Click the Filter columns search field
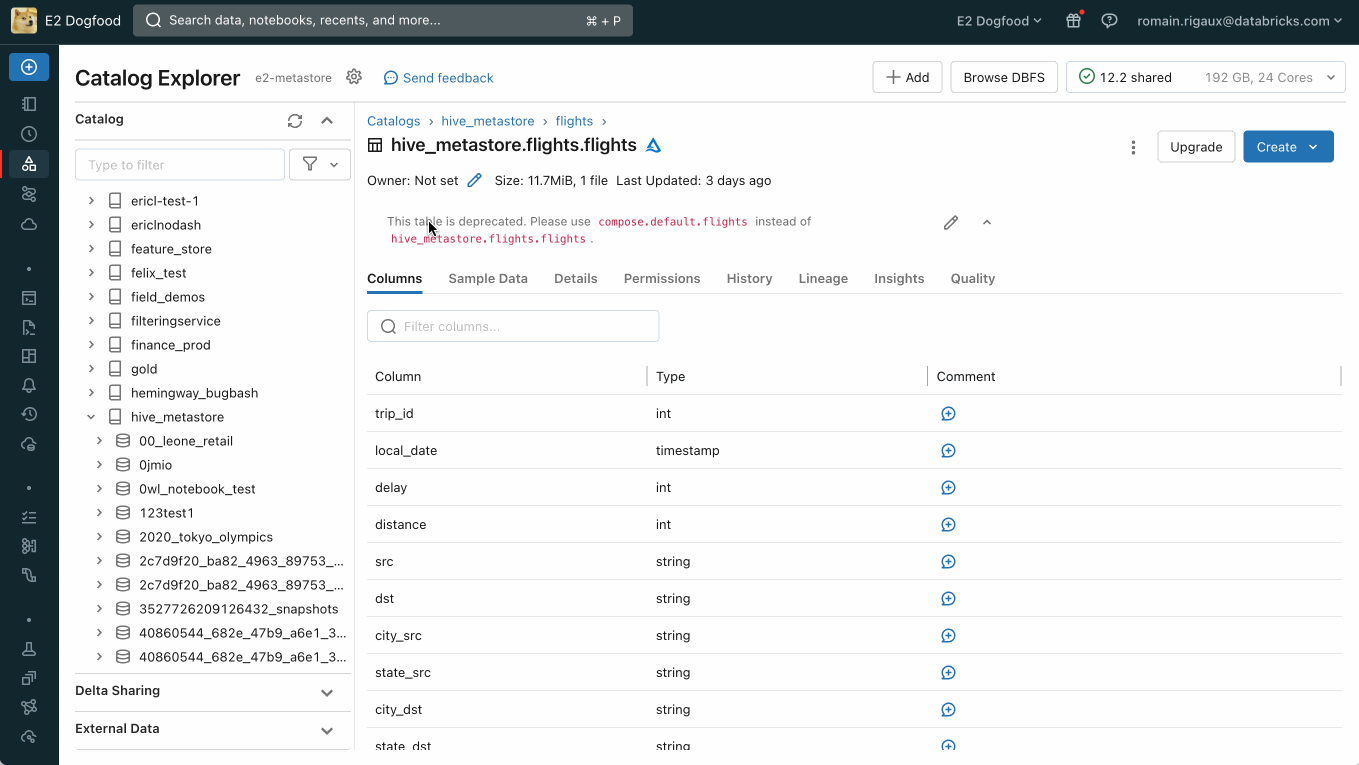 [513, 326]
